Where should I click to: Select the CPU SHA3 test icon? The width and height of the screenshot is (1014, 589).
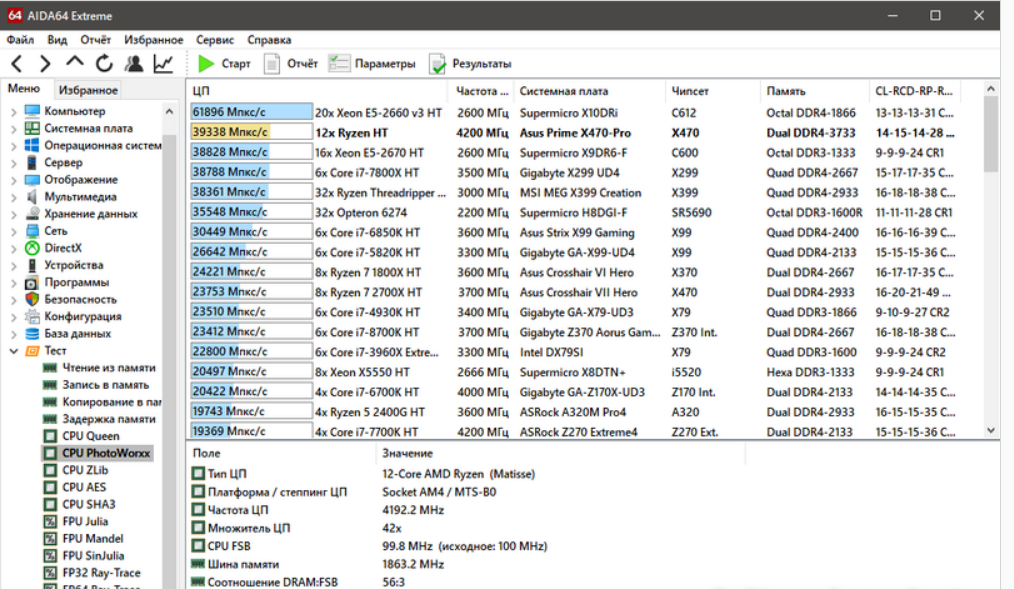[x=50, y=504]
